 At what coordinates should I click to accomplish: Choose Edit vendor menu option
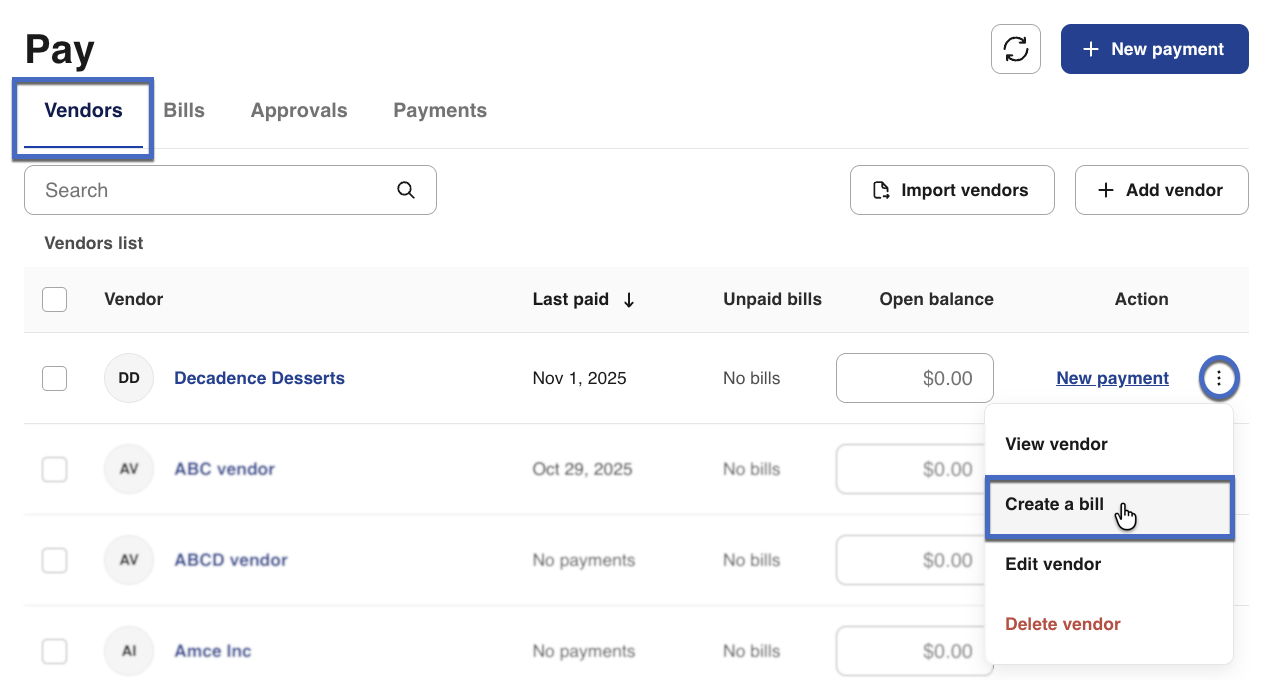coord(1053,564)
